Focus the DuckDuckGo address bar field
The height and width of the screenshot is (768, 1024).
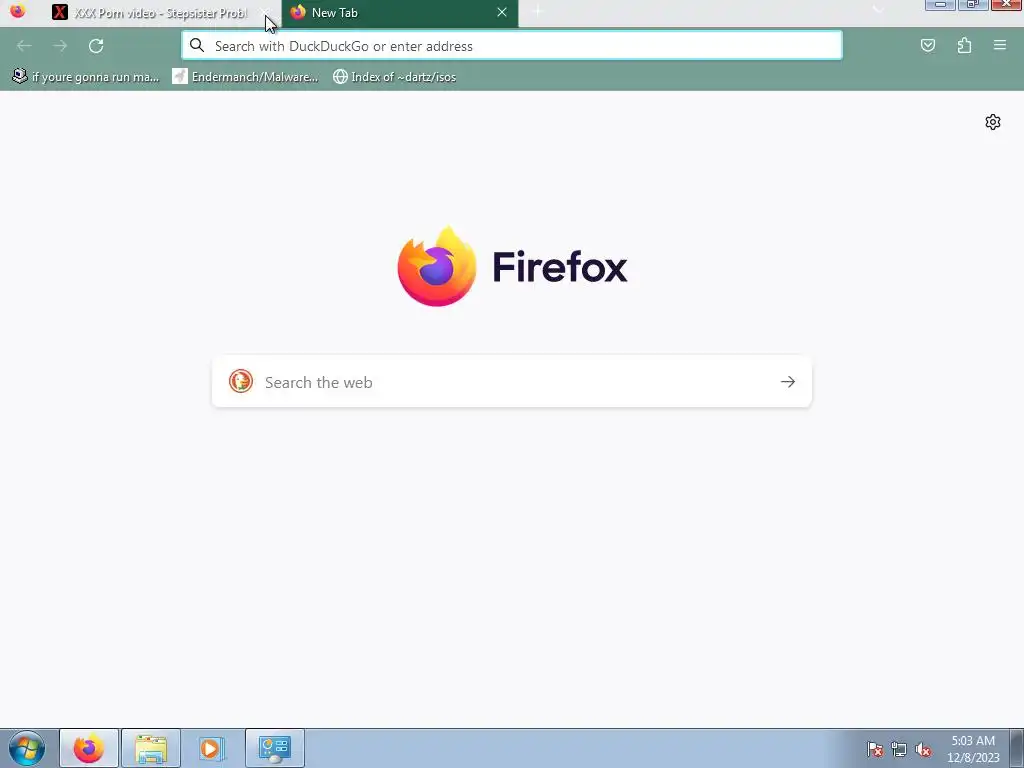(x=512, y=46)
